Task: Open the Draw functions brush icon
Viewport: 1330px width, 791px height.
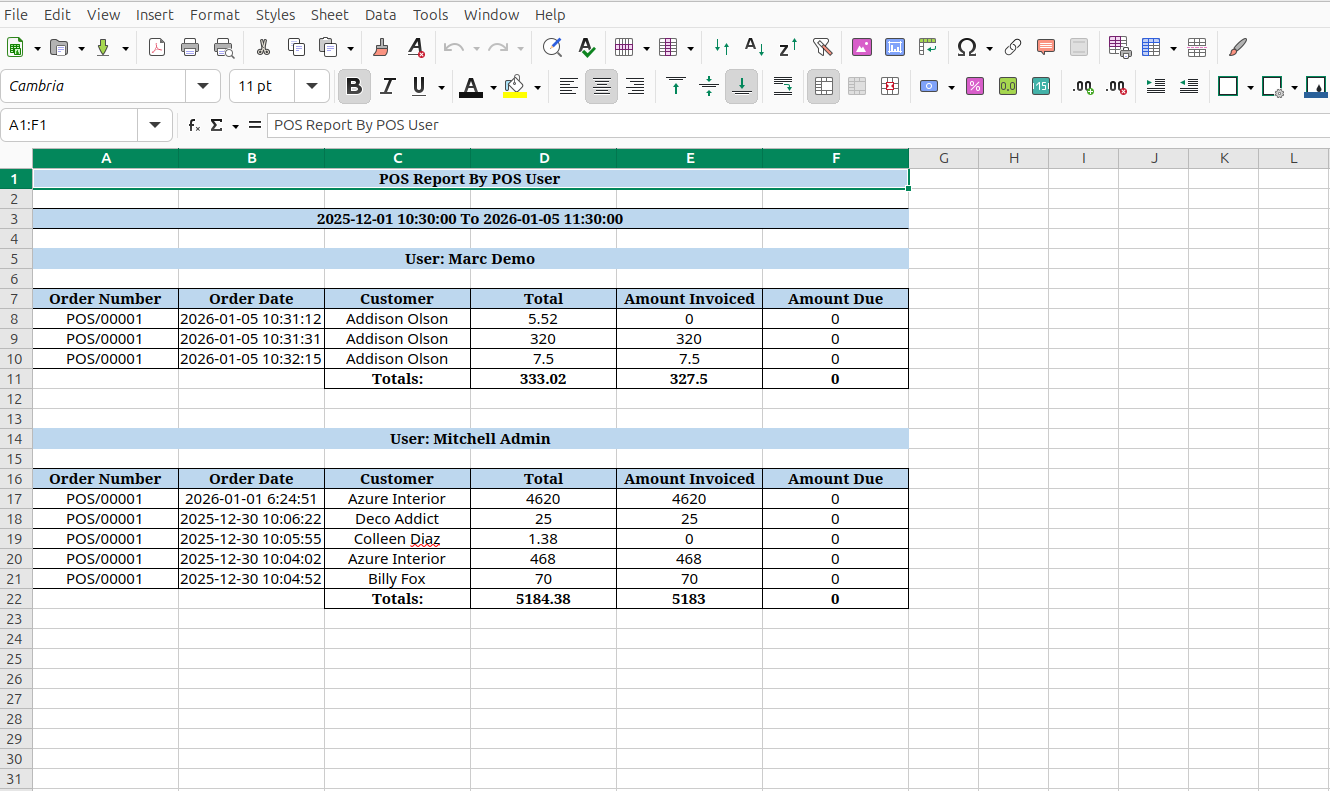Action: tap(1238, 47)
